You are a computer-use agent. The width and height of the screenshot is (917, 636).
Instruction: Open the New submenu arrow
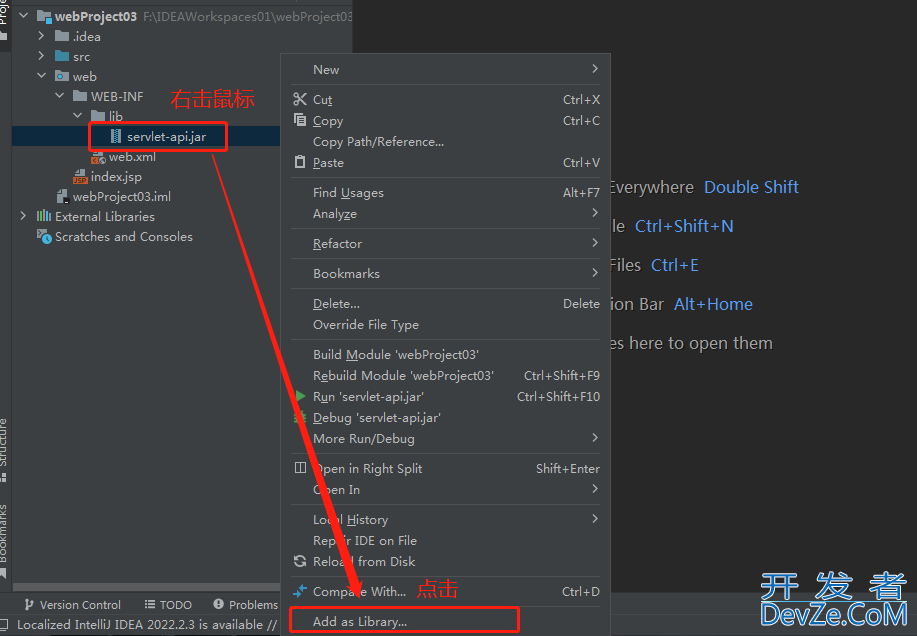click(595, 69)
